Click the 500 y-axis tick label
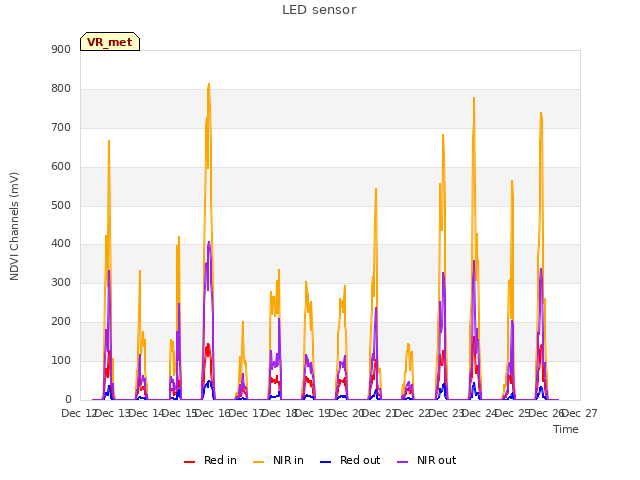This screenshot has height=480, width=640. click(61, 206)
